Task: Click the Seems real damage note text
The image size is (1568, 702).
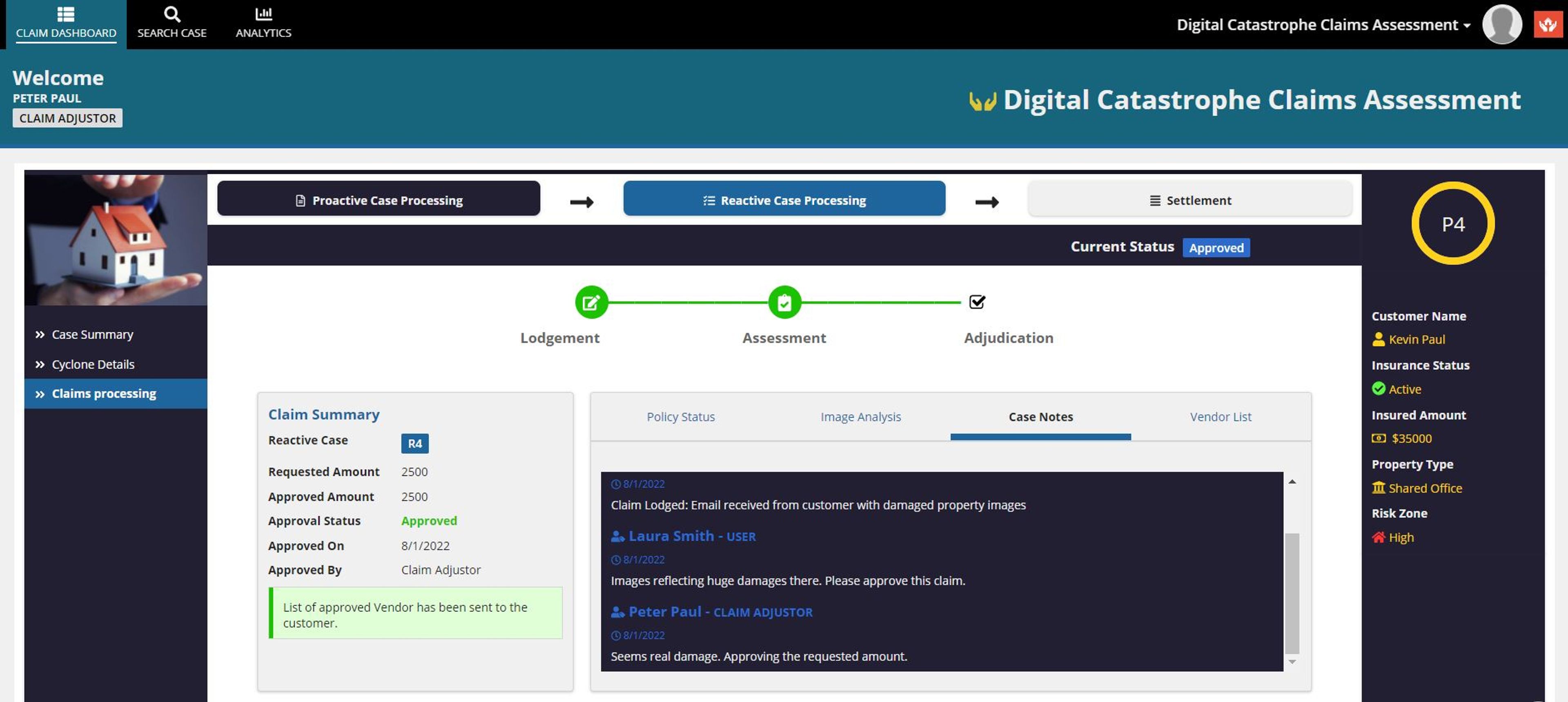Action: pyautogui.click(x=758, y=656)
